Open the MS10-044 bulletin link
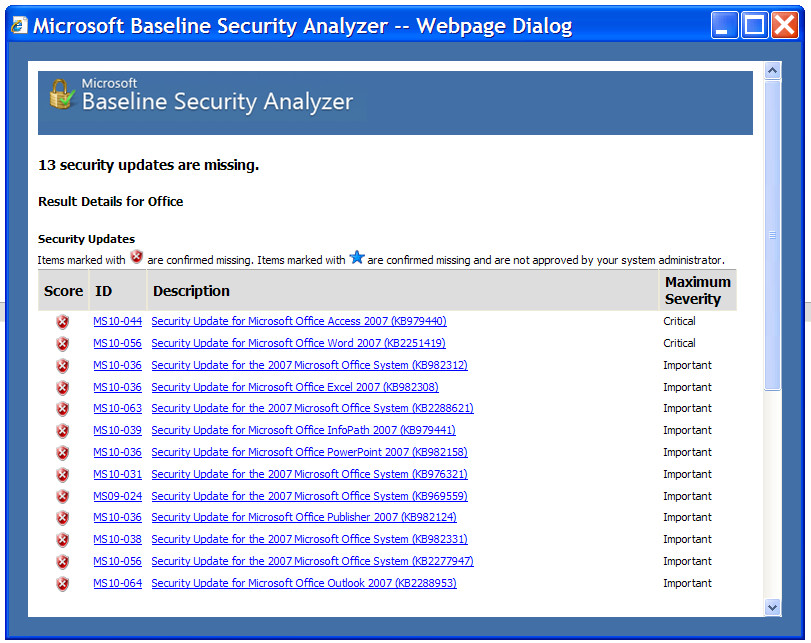This screenshot has width=811, height=643. (x=117, y=321)
